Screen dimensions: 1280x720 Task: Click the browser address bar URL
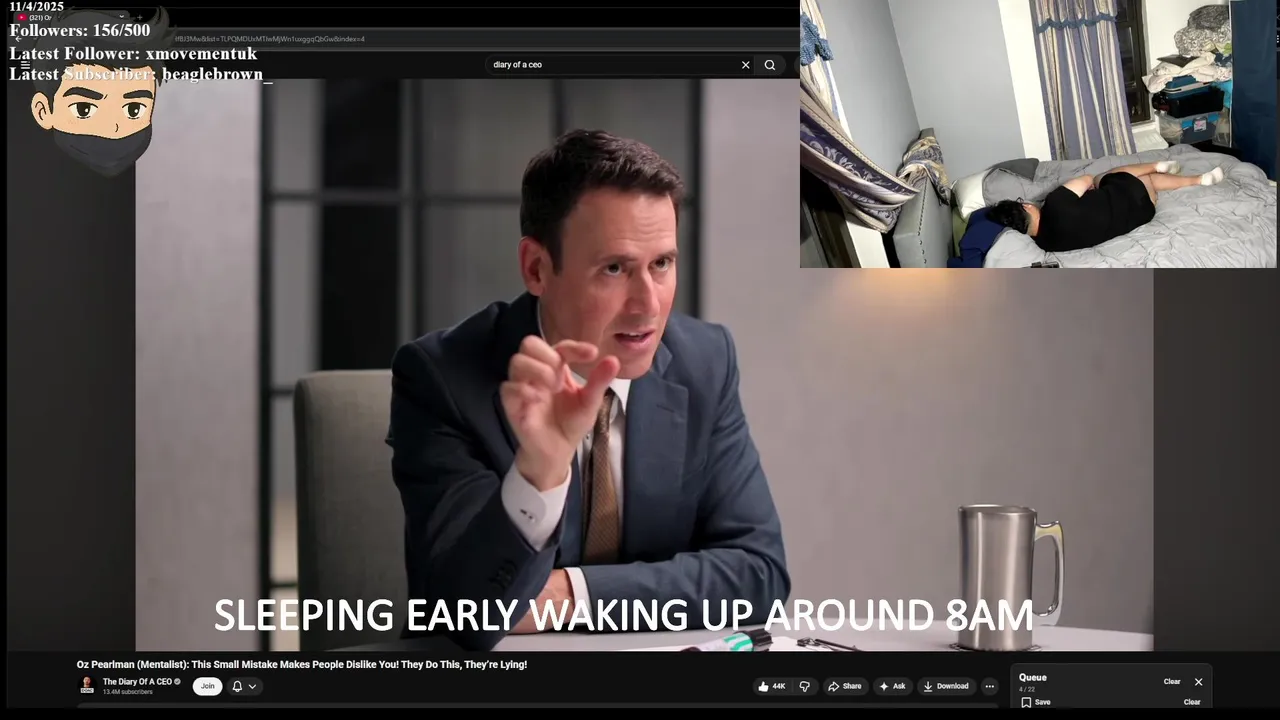[270, 39]
